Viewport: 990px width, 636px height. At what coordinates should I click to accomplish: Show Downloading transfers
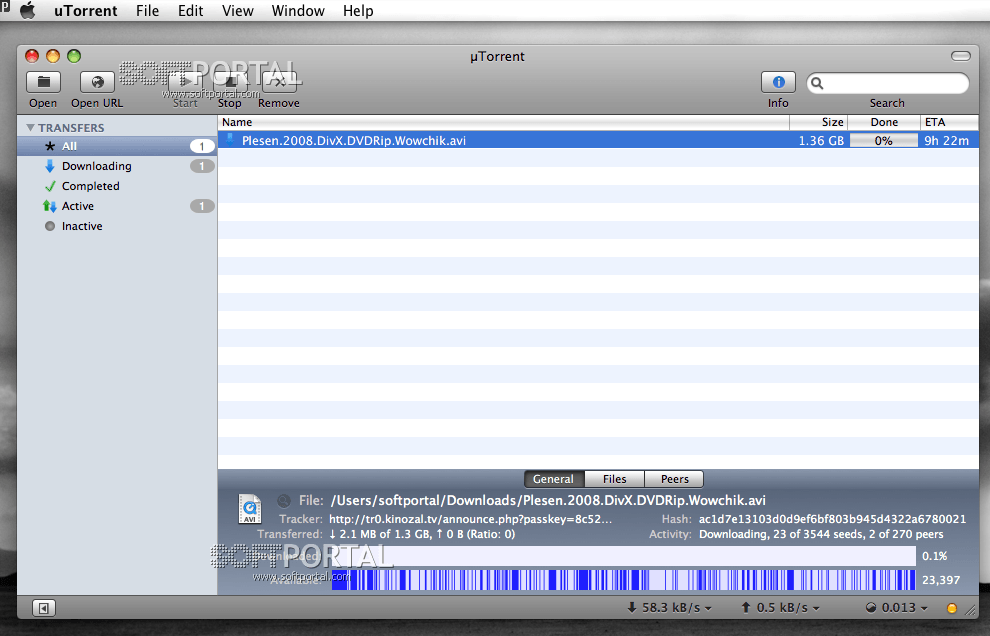pyautogui.click(x=117, y=166)
